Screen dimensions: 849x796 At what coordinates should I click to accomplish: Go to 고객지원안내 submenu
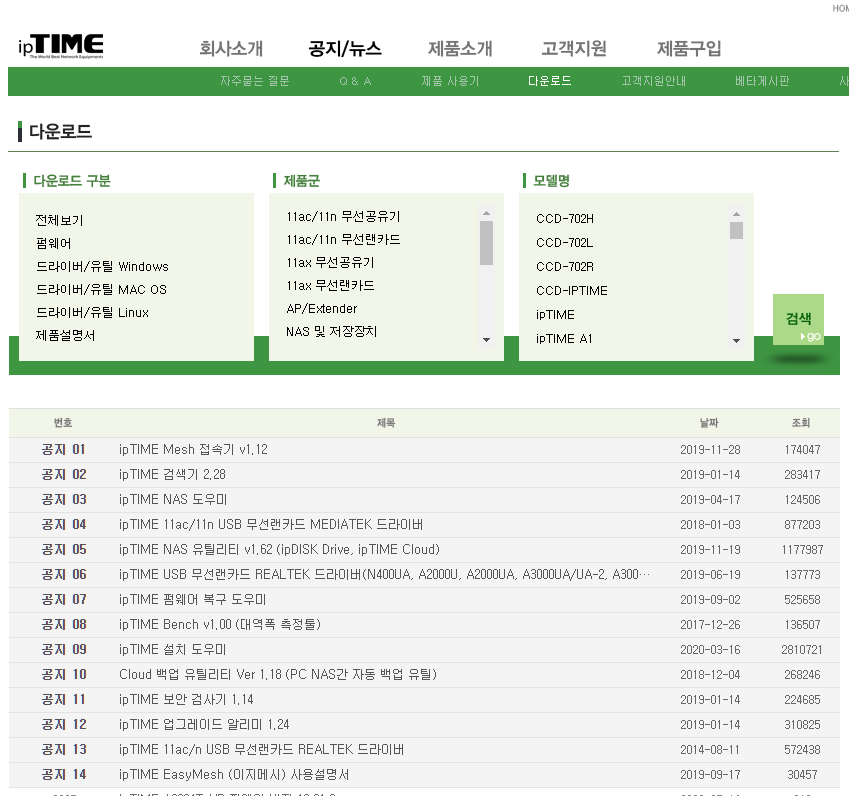[654, 81]
